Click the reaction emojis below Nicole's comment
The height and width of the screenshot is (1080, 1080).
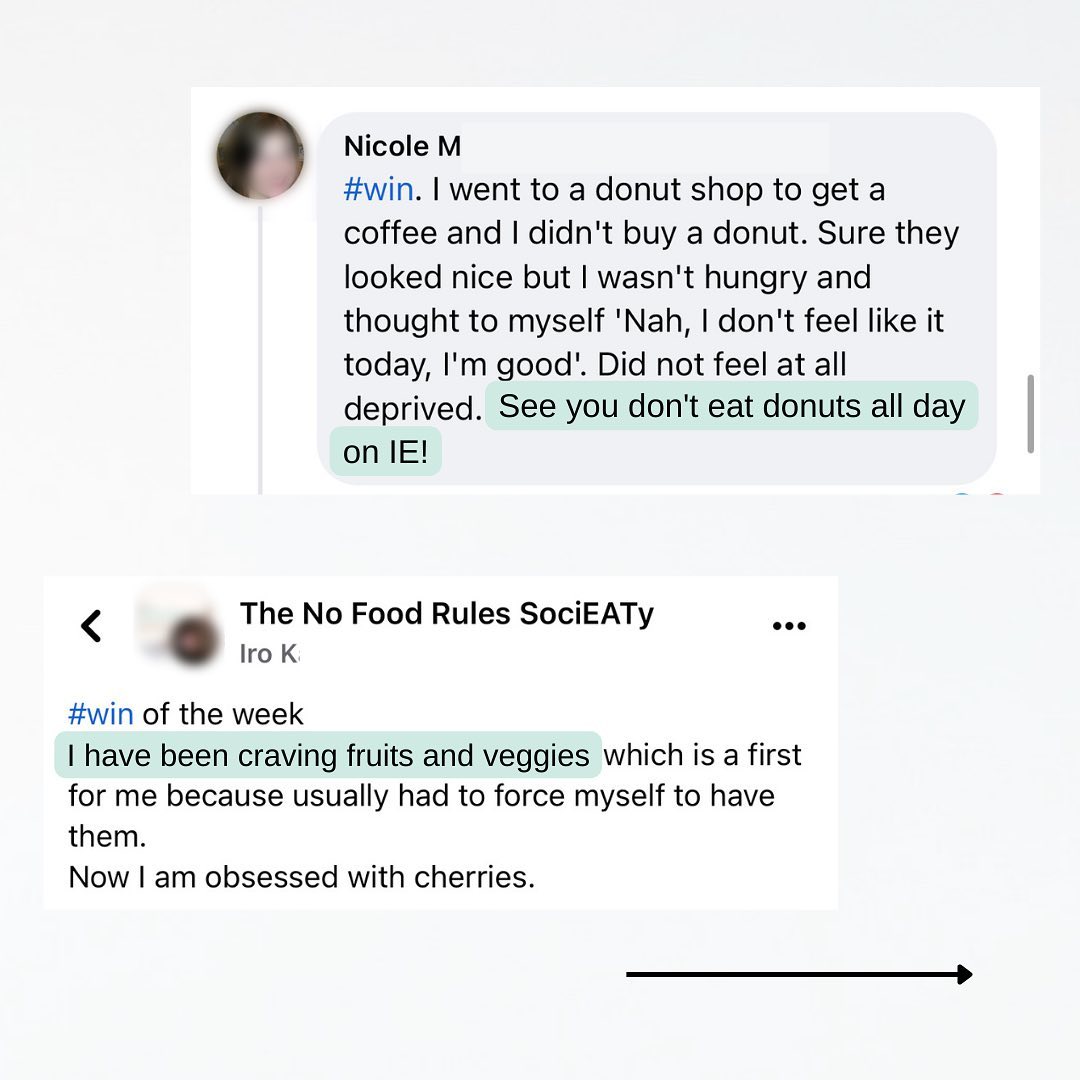(978, 494)
